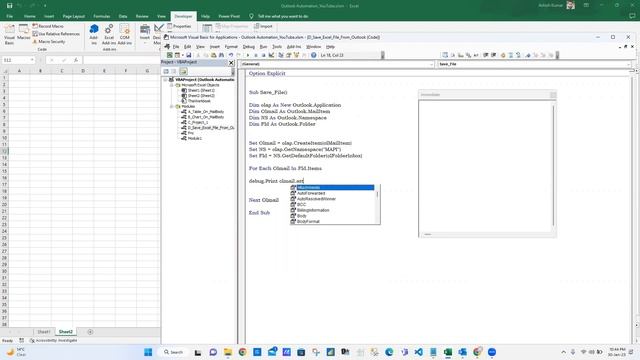Run the macro with Run Sub icon

(248, 55)
